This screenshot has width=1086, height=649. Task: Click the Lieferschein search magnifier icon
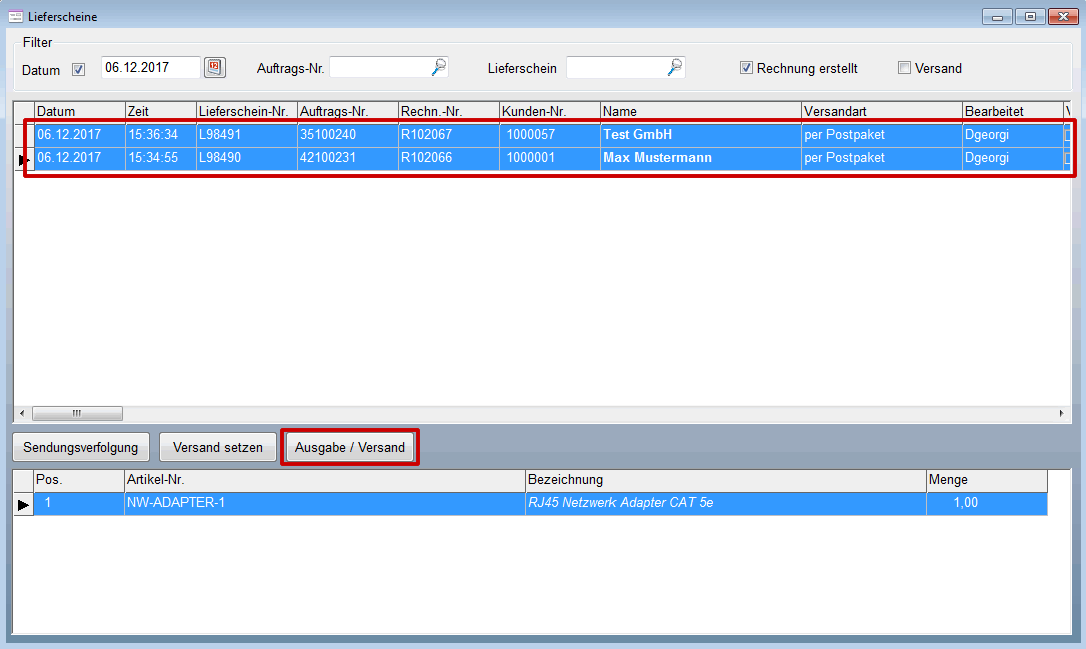click(675, 67)
